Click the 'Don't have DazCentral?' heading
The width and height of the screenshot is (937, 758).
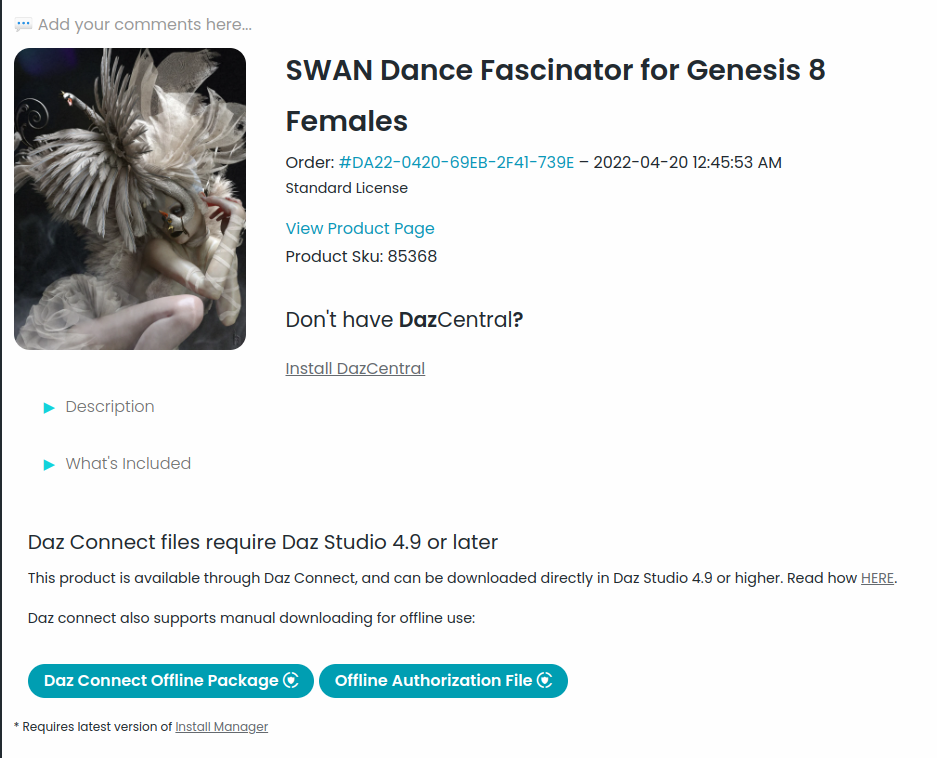click(x=405, y=320)
